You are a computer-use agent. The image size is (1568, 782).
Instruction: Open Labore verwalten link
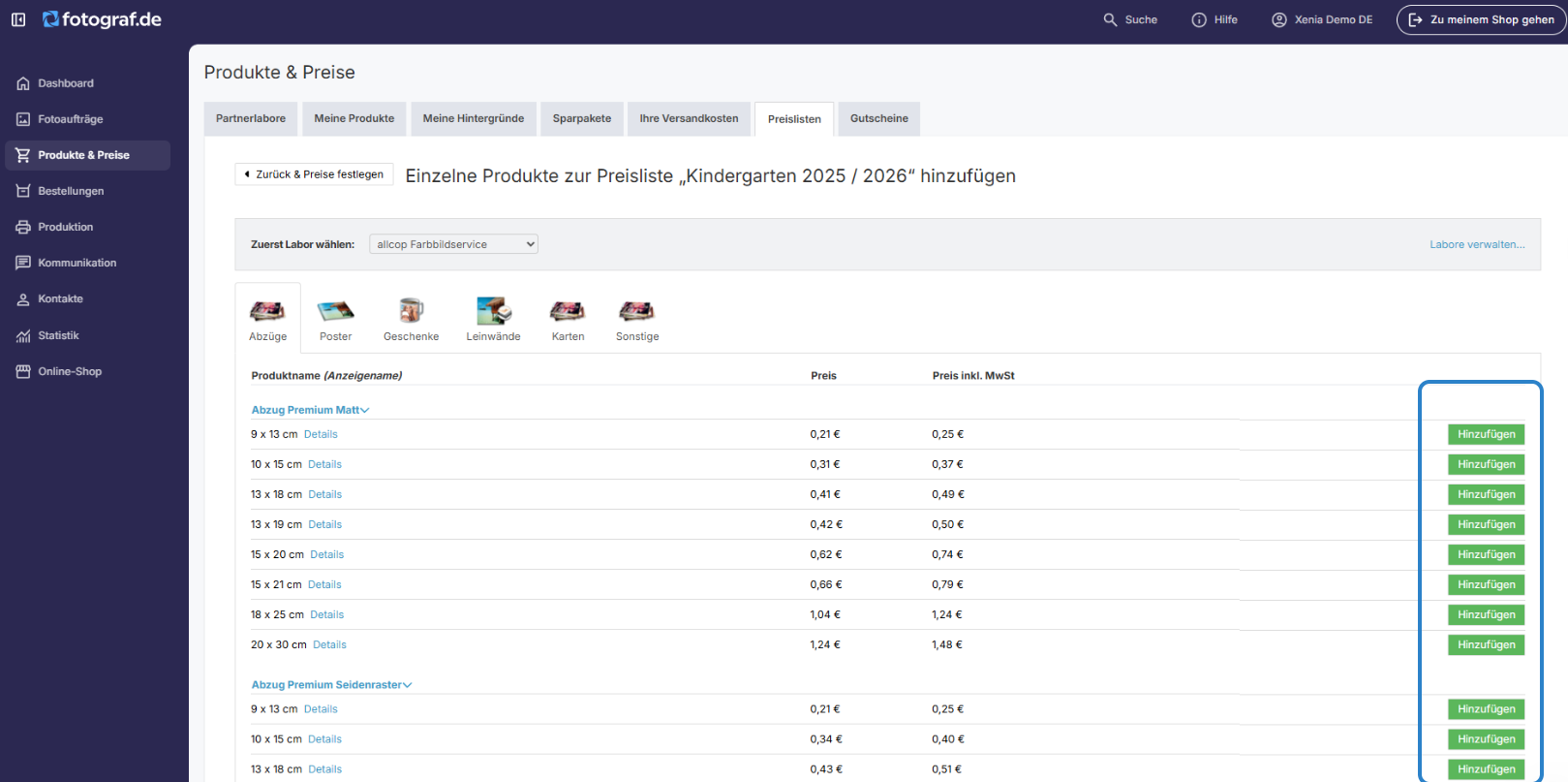click(1477, 244)
